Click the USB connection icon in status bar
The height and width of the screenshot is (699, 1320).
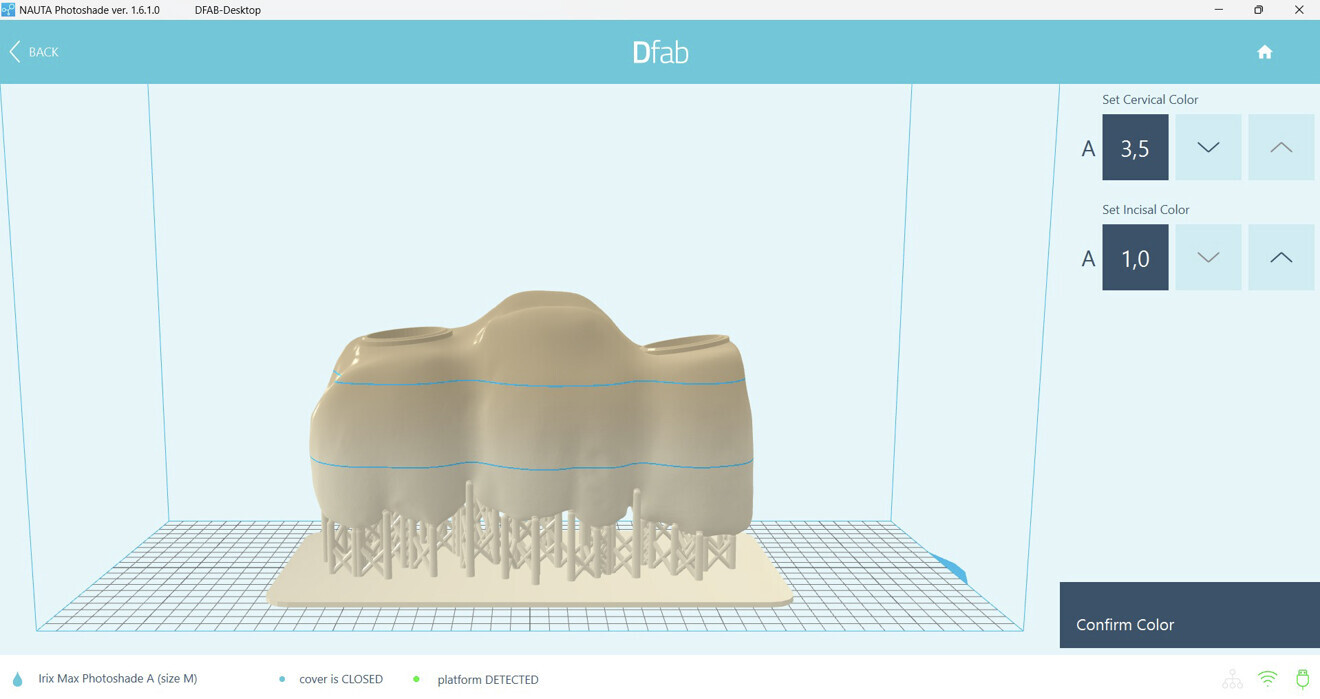[1301, 677]
